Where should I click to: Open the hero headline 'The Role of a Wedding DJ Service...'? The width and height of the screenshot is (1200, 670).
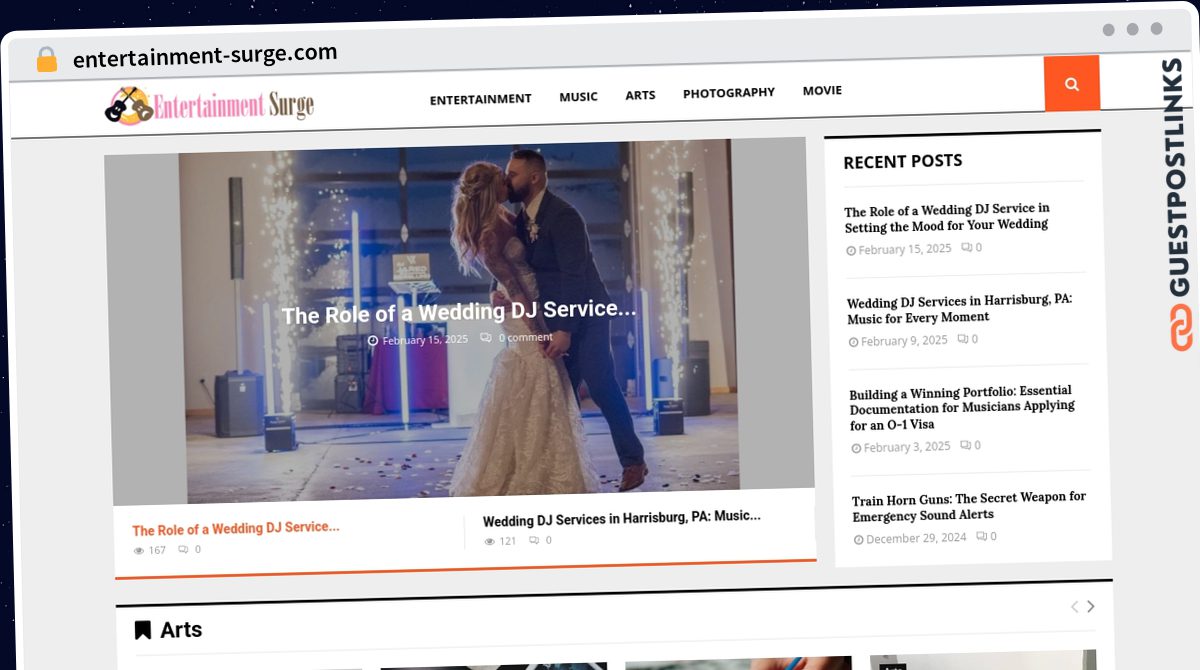(459, 312)
